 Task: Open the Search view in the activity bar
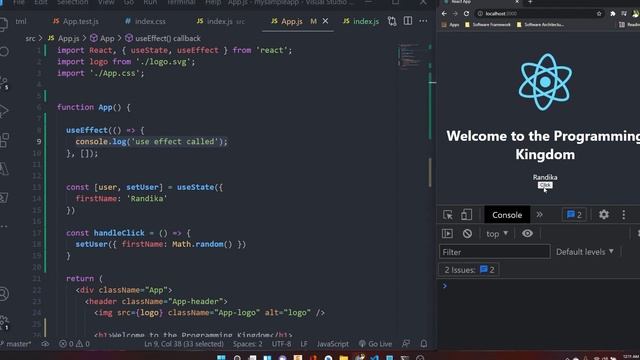pyautogui.click(x=4, y=51)
